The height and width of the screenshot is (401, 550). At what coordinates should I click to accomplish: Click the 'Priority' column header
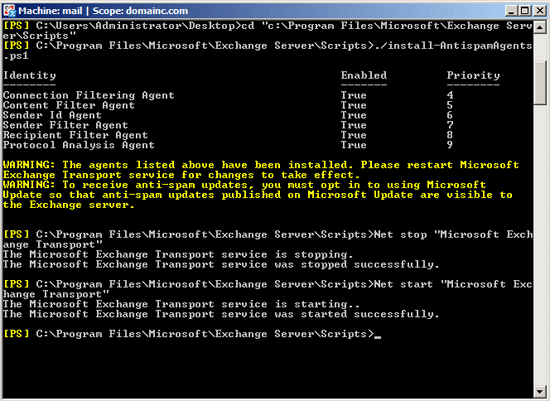[473, 75]
